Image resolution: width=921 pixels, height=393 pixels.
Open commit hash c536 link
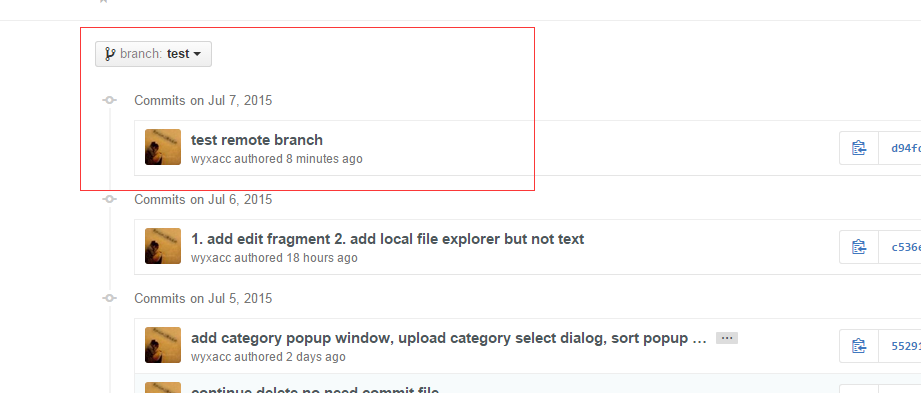[906, 247]
